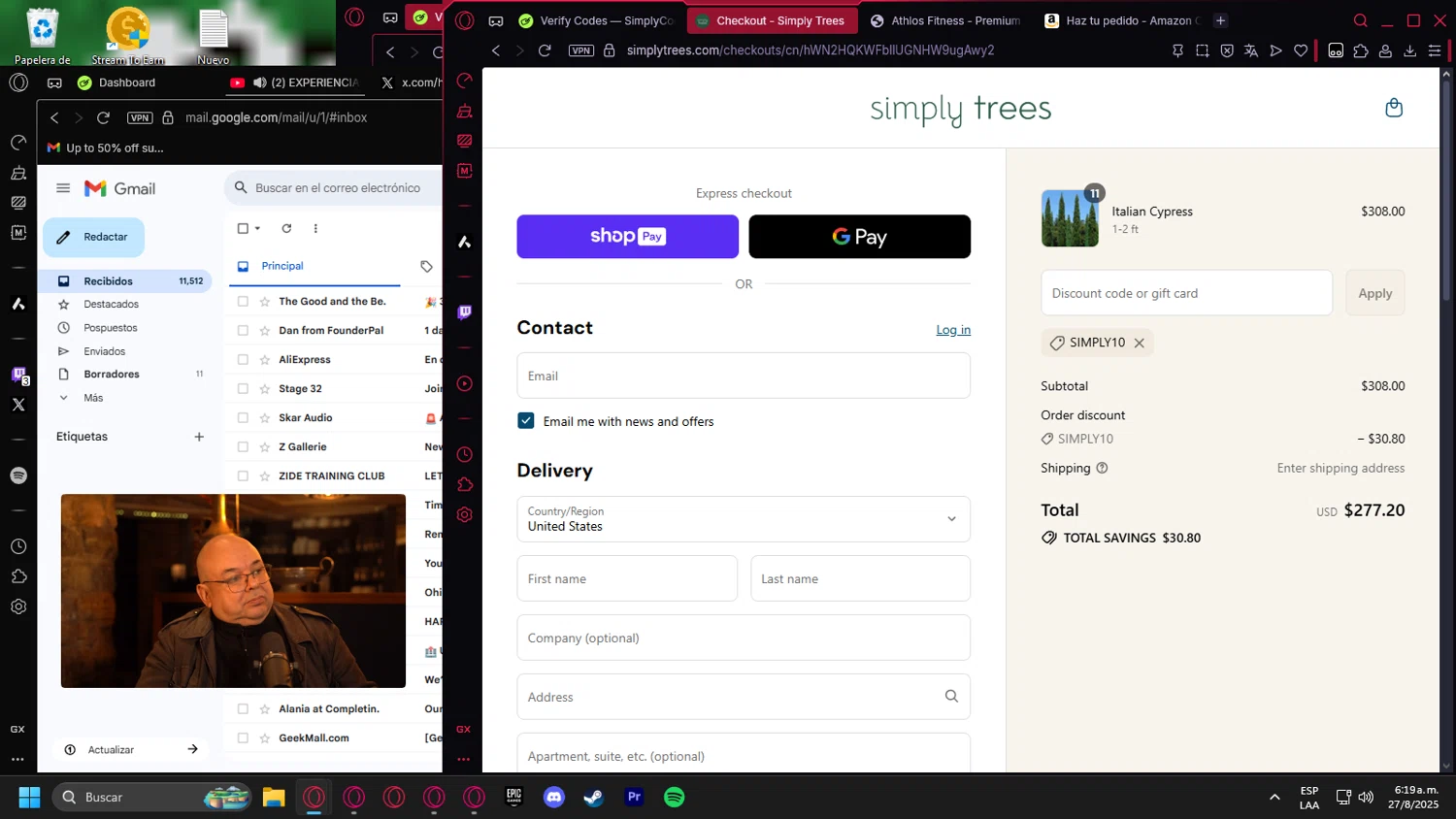The image size is (1456, 819).
Task: Tick checkbox for Dan from FounderPal email
Action: 243,331
